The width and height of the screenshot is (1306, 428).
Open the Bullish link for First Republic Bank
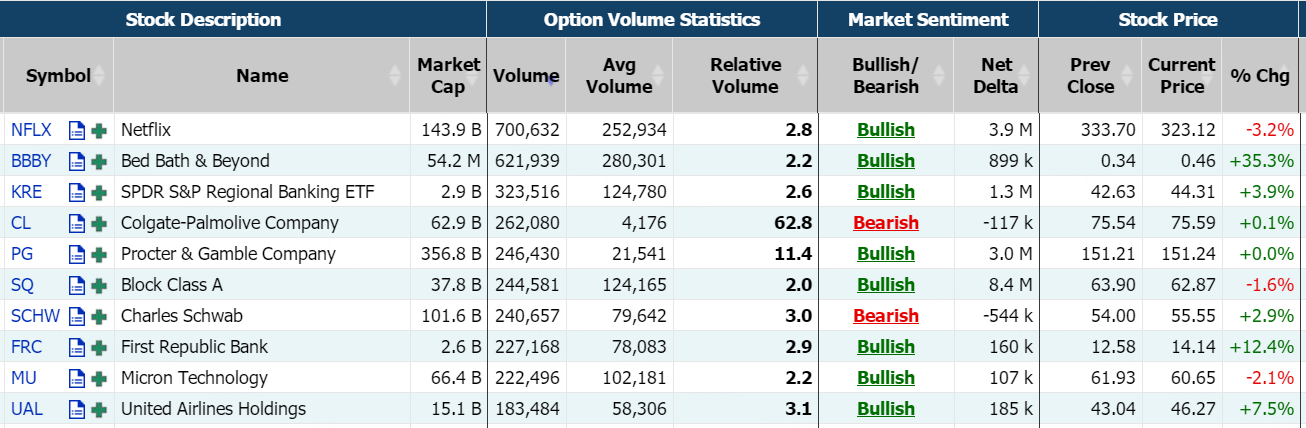[885, 347]
